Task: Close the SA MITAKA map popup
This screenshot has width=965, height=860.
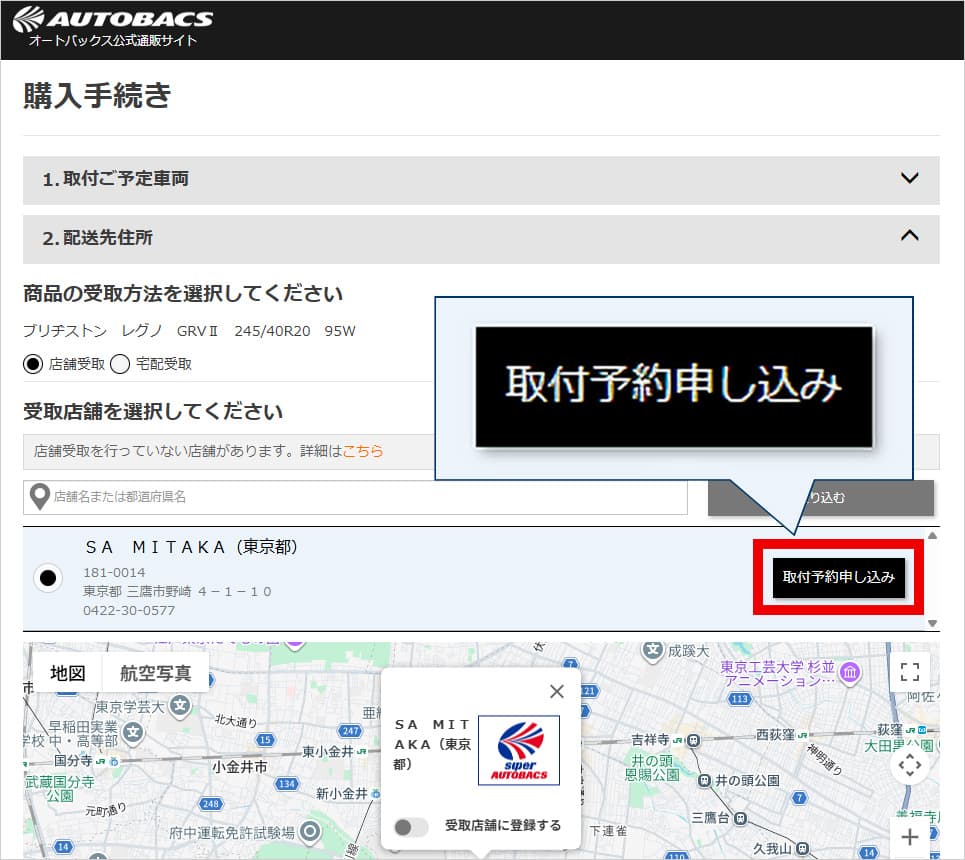Action: [x=557, y=691]
